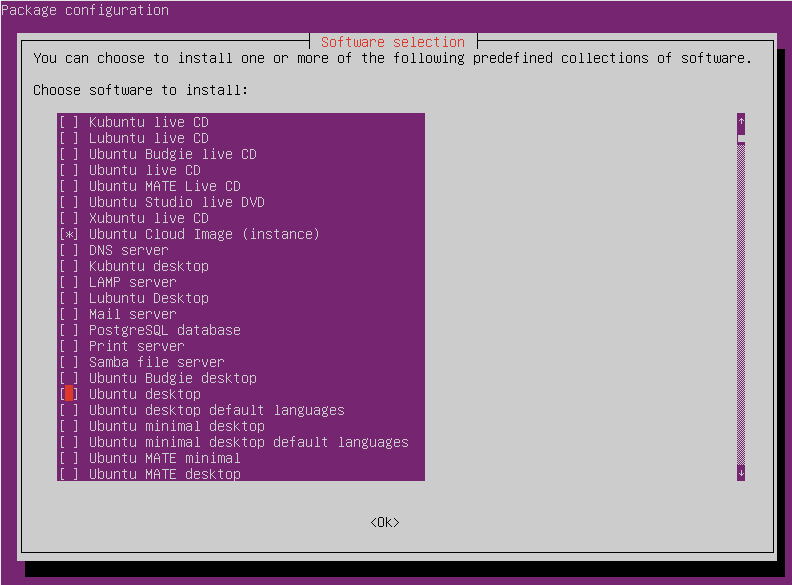This screenshot has width=792, height=585.
Task: Select the 'Kubuntu desktop' label
Action: pos(148,266)
